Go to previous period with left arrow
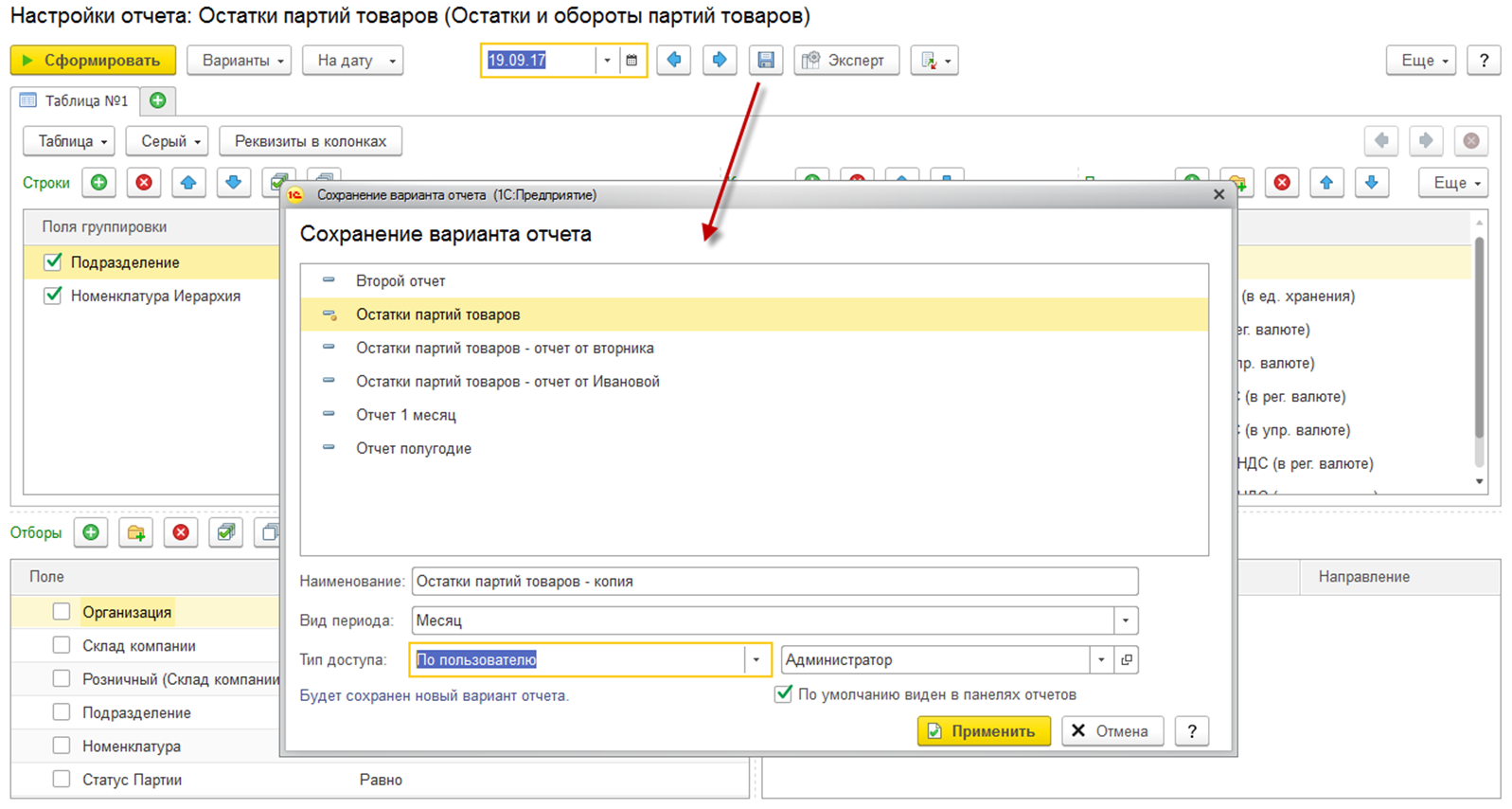1512x809 pixels. click(674, 61)
